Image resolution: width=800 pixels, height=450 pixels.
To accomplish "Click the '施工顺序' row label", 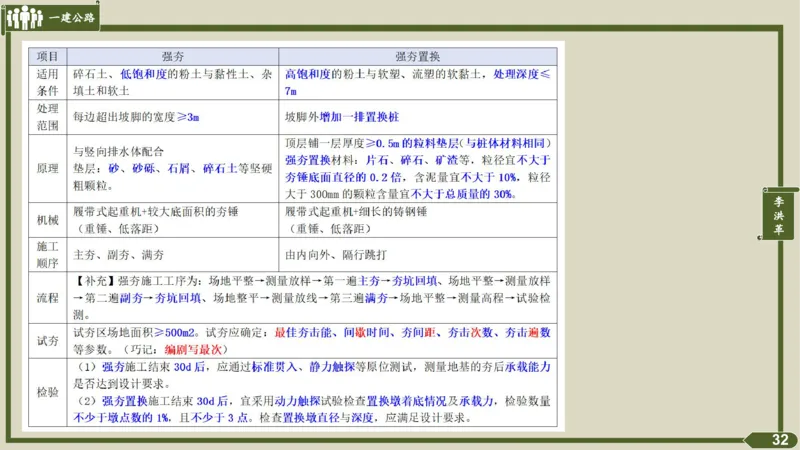I will point(47,255).
